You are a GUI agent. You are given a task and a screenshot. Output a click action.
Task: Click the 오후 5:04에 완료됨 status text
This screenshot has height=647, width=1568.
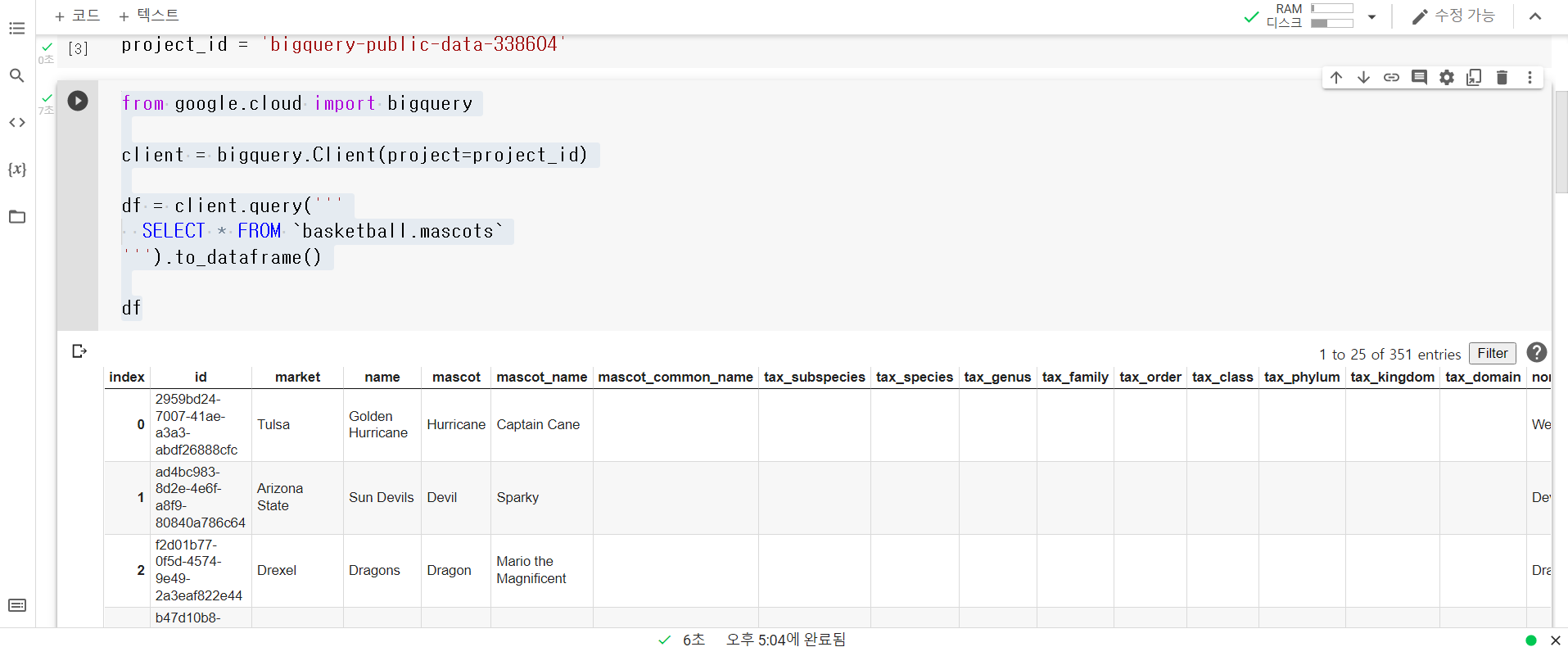pos(785,640)
